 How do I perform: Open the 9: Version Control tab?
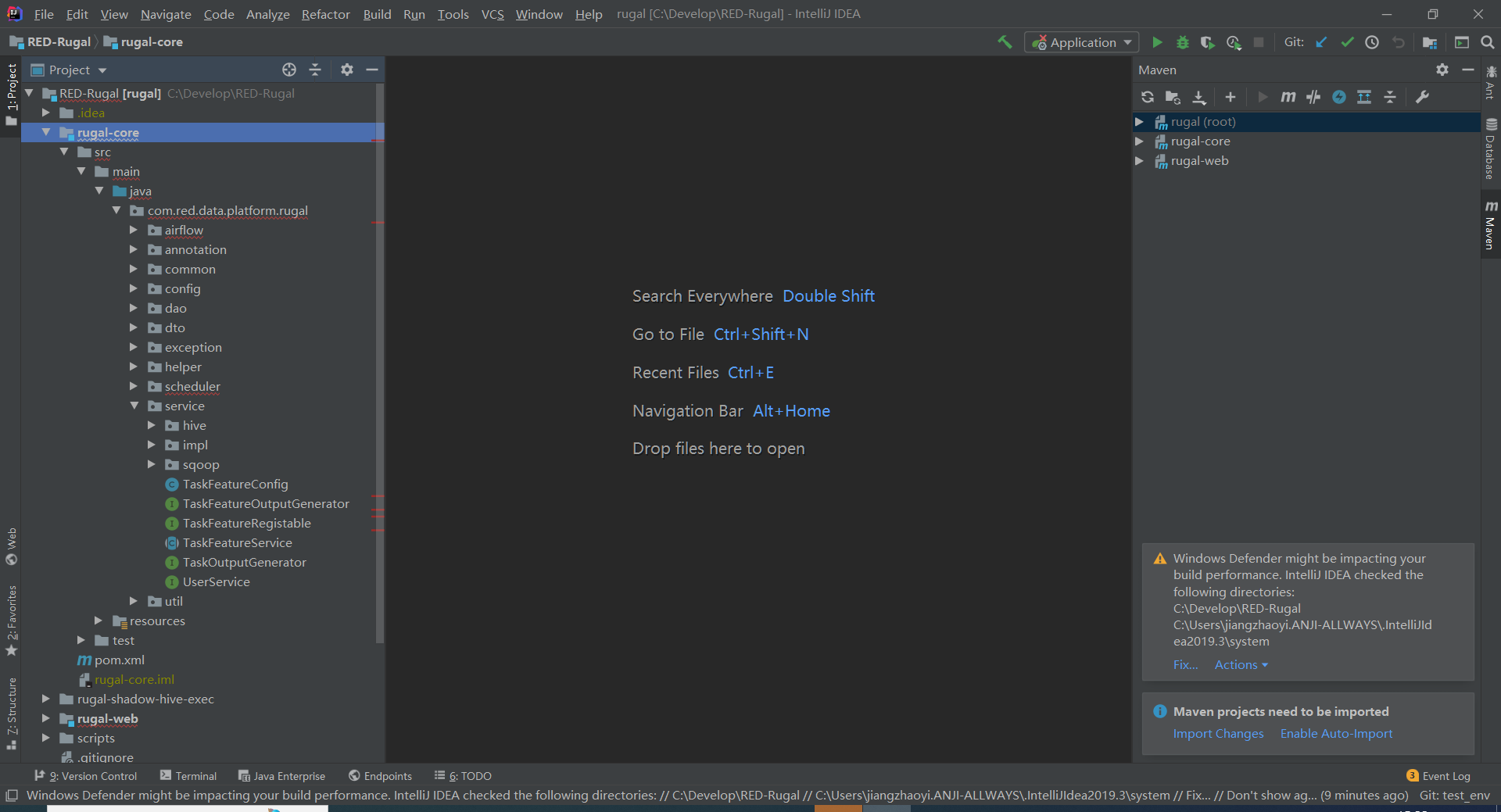(86, 776)
